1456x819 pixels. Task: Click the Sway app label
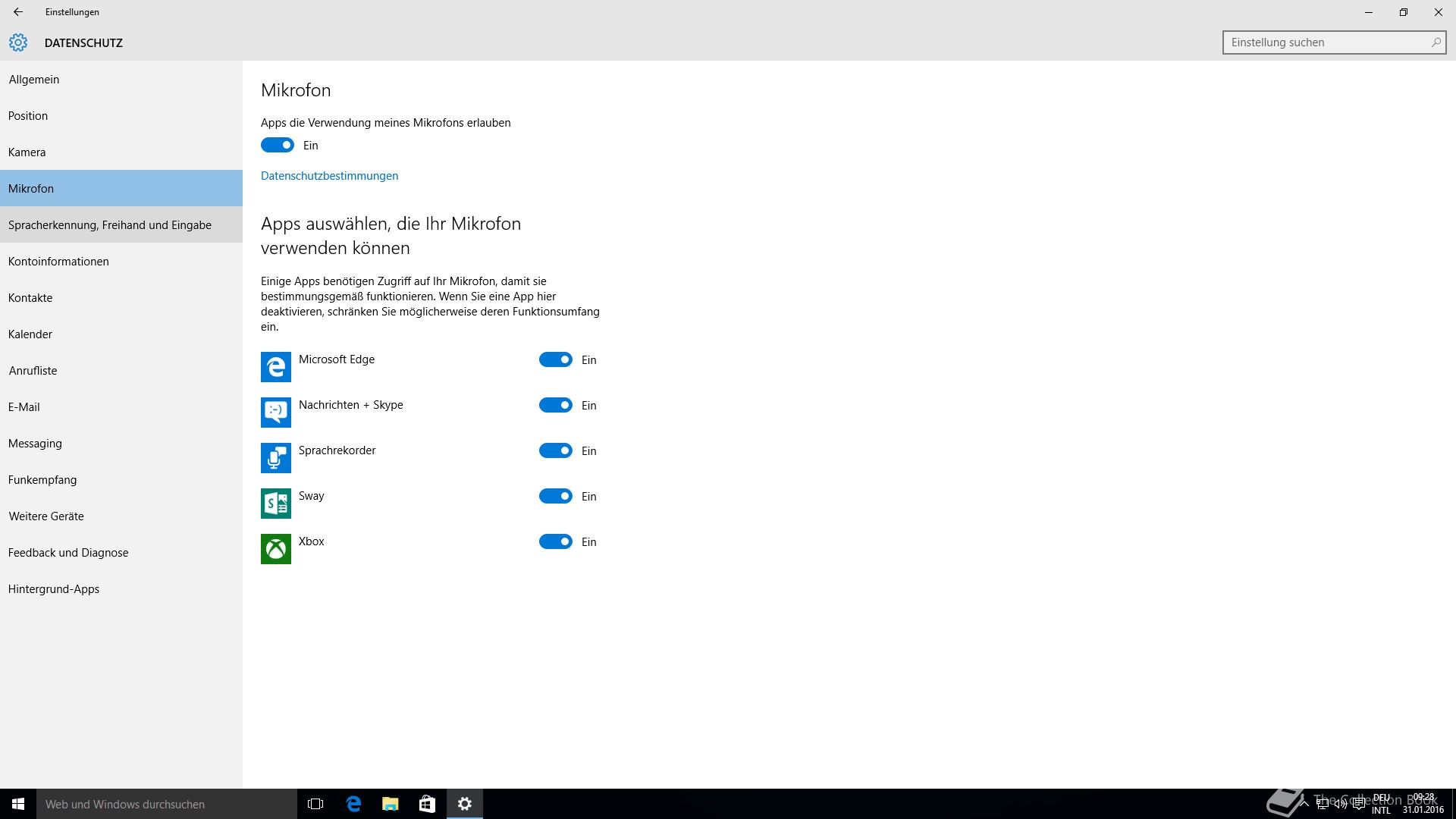(312, 495)
